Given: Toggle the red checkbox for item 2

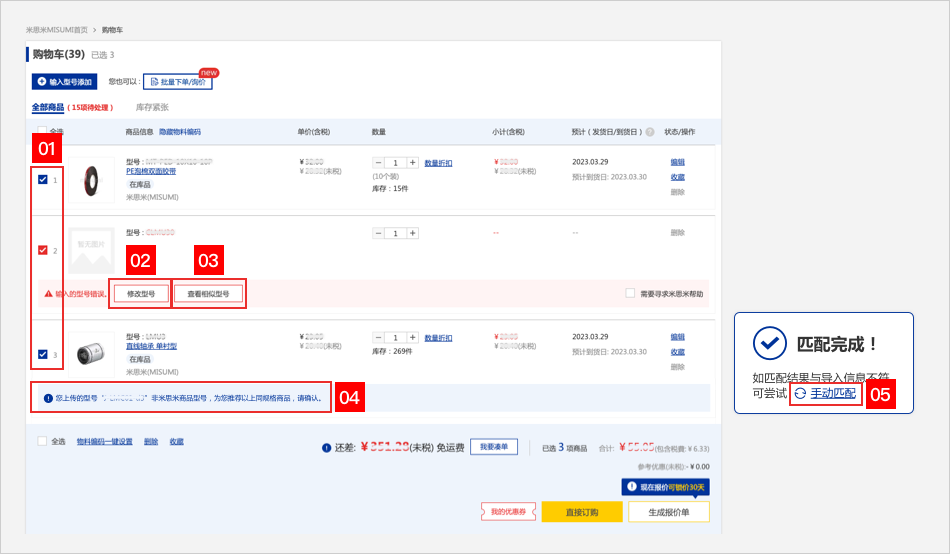Looking at the screenshot, I should (x=42, y=250).
